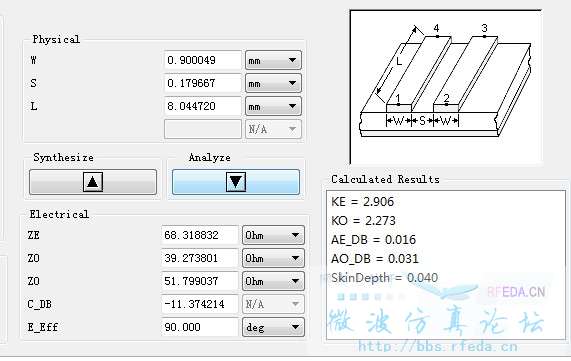Click the Analyze down-arrow button
Screen dimensions: 571x361
point(236,182)
